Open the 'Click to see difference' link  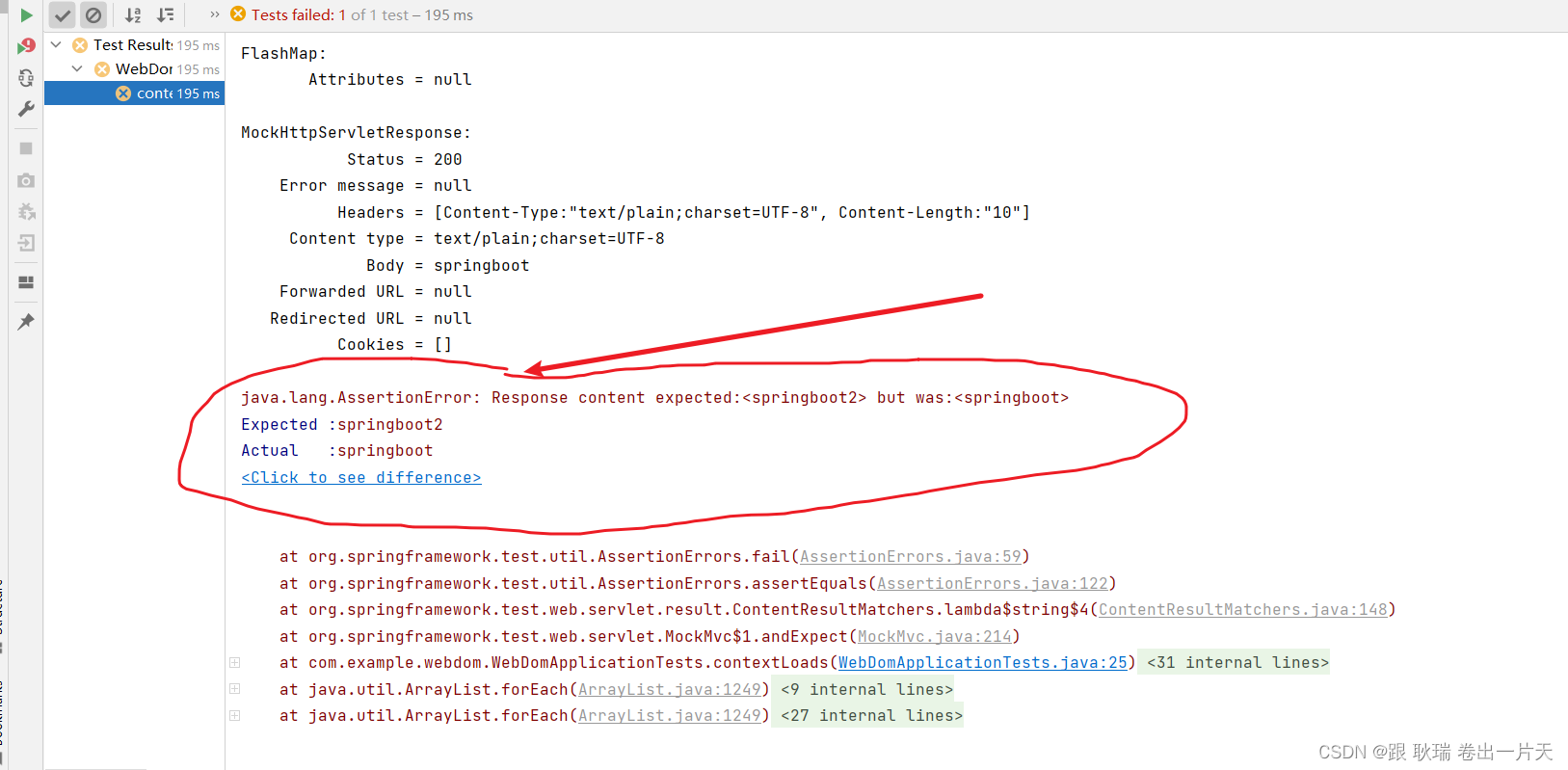pos(361,477)
